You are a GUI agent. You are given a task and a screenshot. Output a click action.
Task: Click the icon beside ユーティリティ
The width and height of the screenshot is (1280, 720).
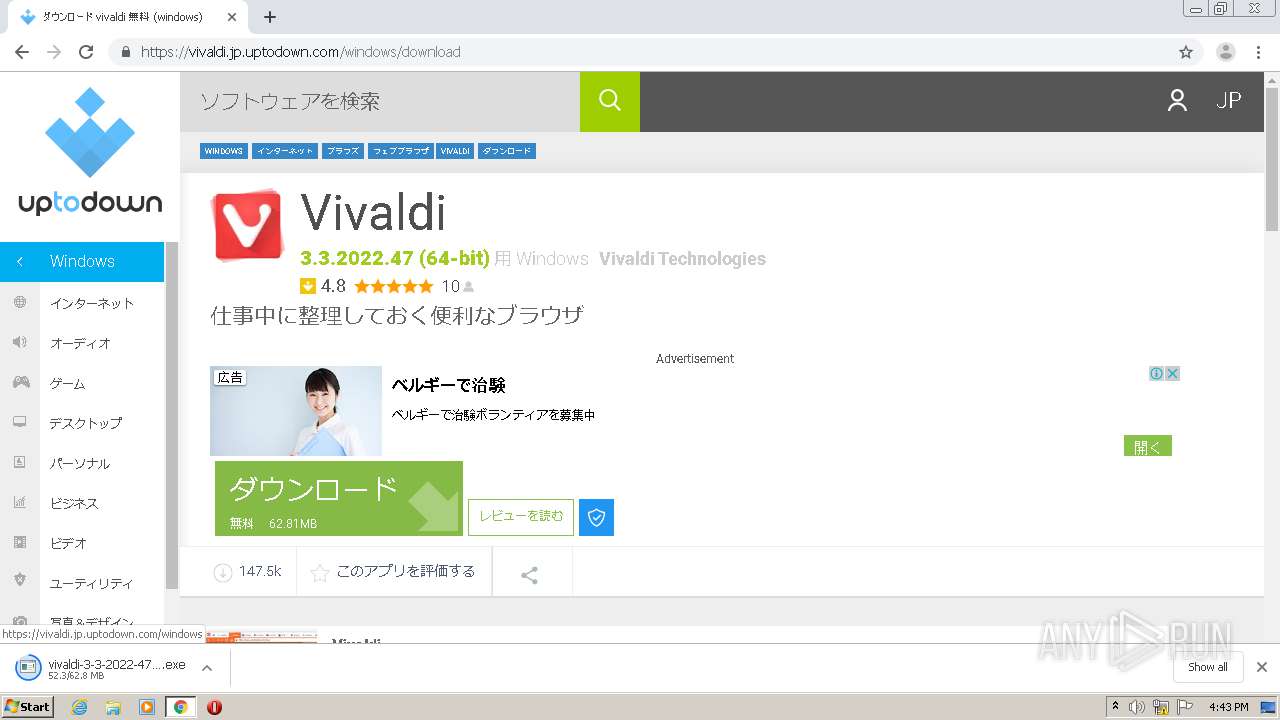coord(20,580)
